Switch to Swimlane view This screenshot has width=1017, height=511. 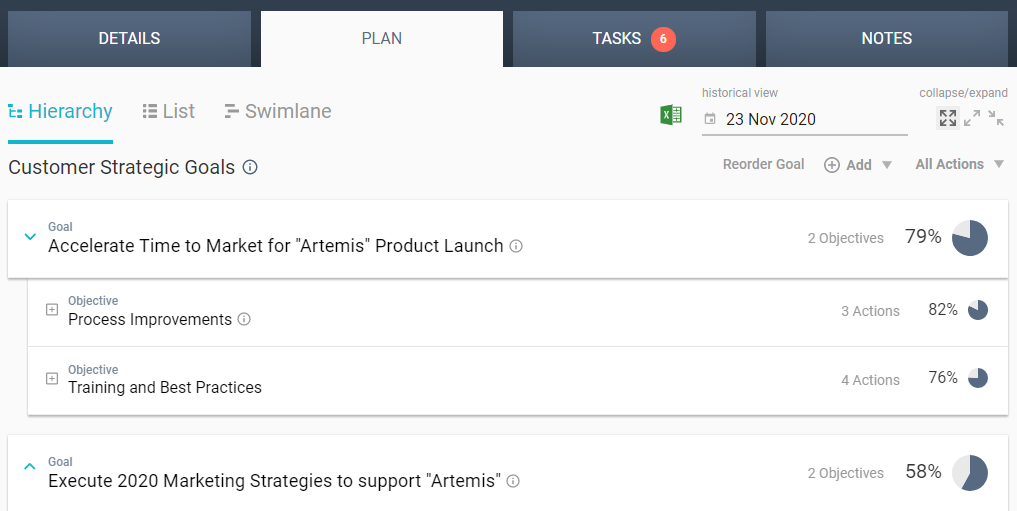click(278, 111)
